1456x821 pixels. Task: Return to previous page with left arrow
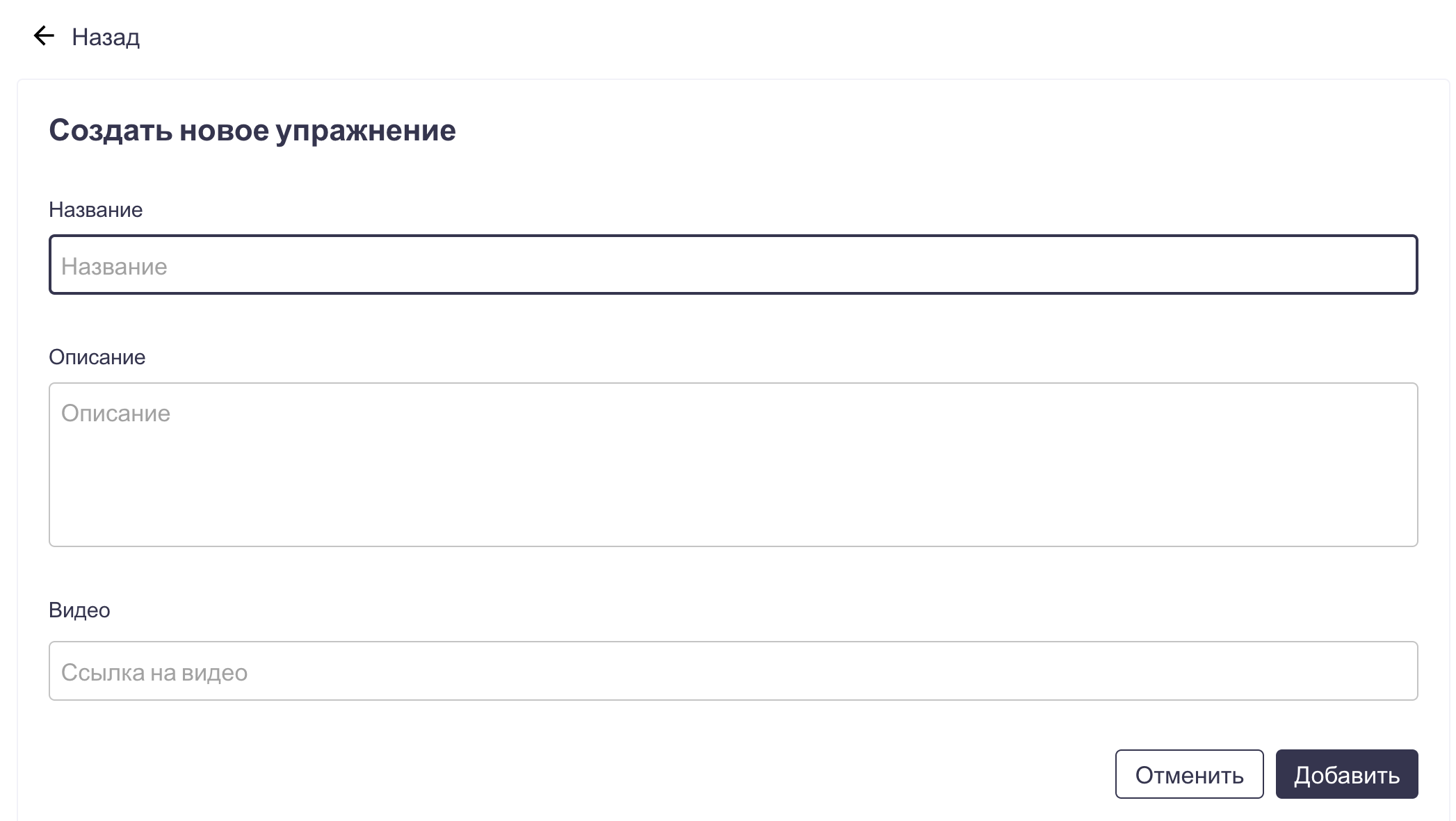coord(44,36)
